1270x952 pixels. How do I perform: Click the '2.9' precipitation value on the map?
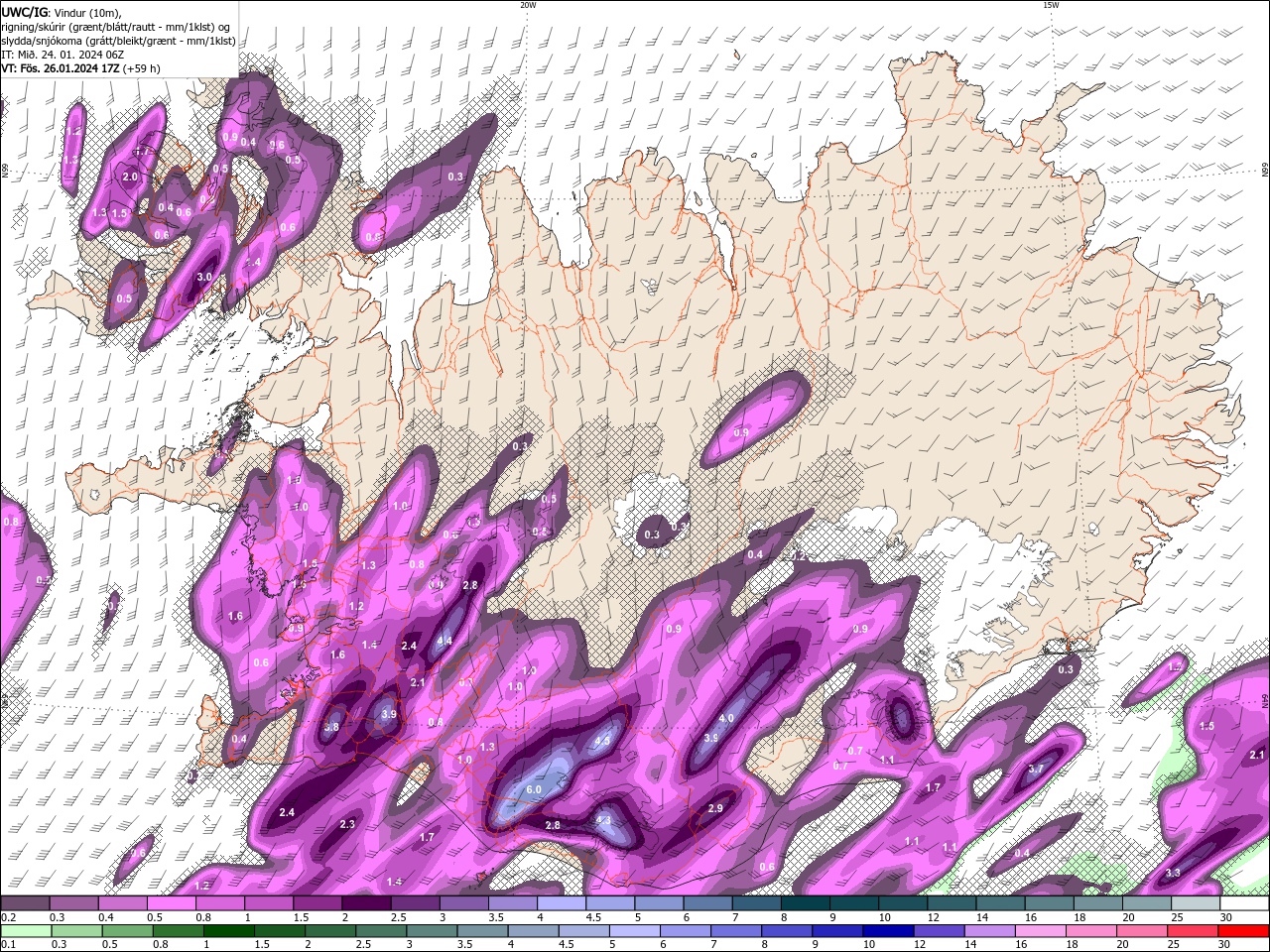tap(715, 809)
